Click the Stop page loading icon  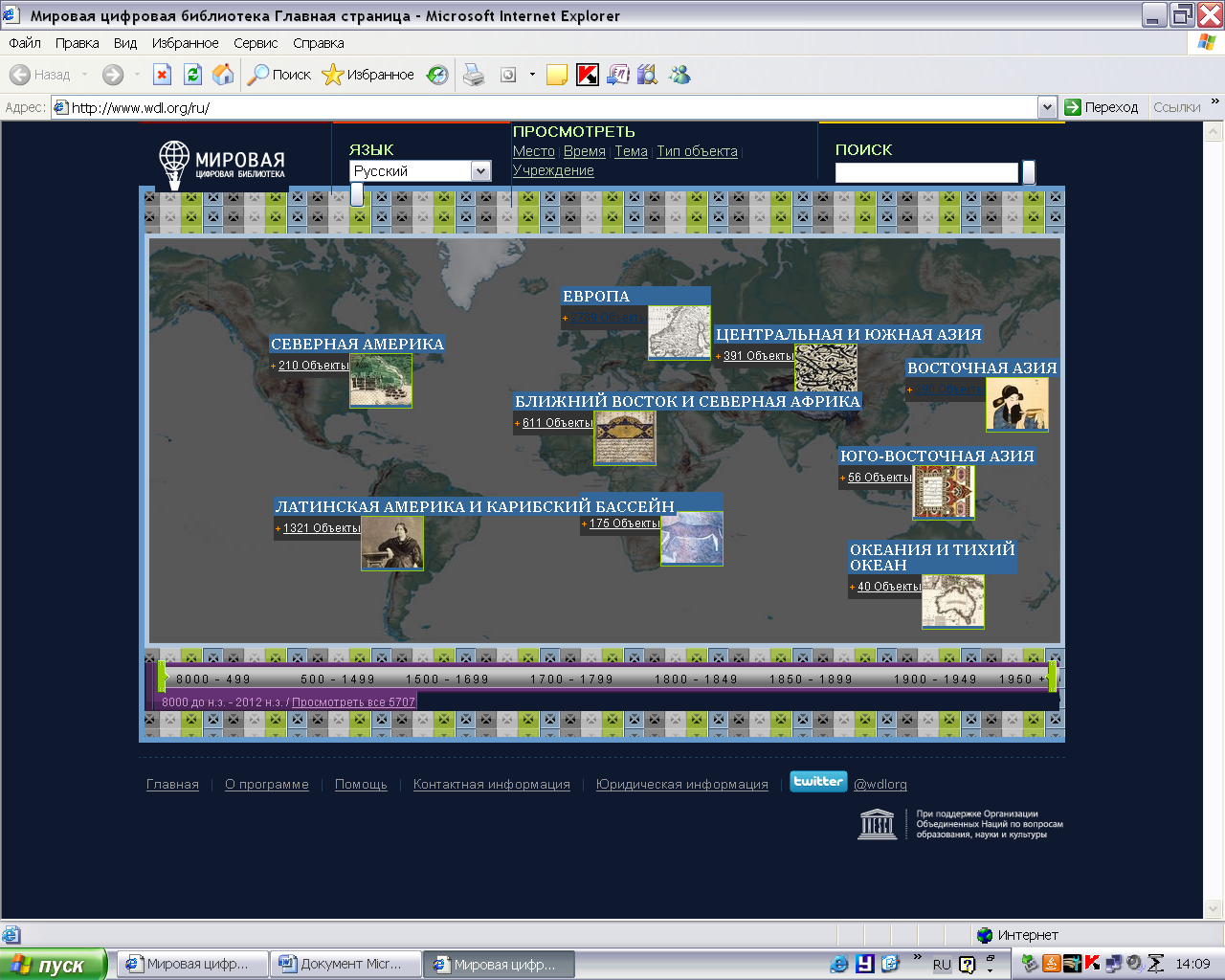(163, 75)
